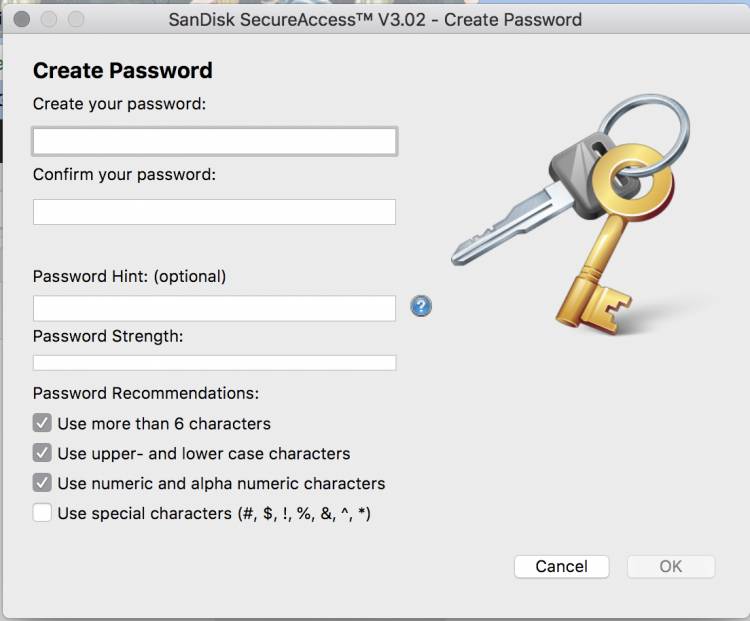Click the silver key with gray head

click(531, 201)
